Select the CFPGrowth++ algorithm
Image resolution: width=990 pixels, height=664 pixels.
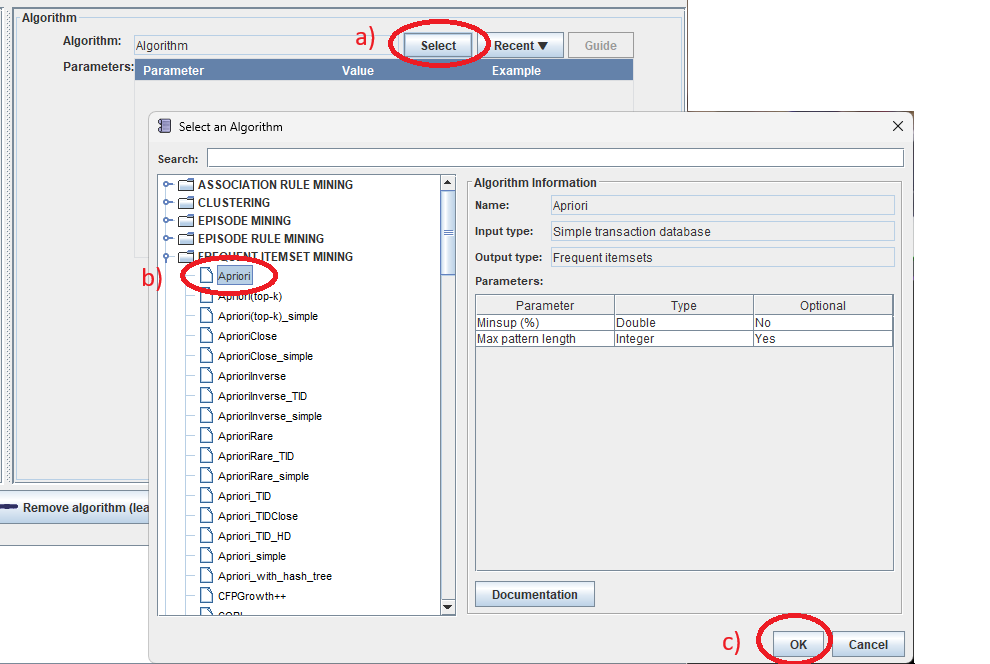[x=251, y=596]
